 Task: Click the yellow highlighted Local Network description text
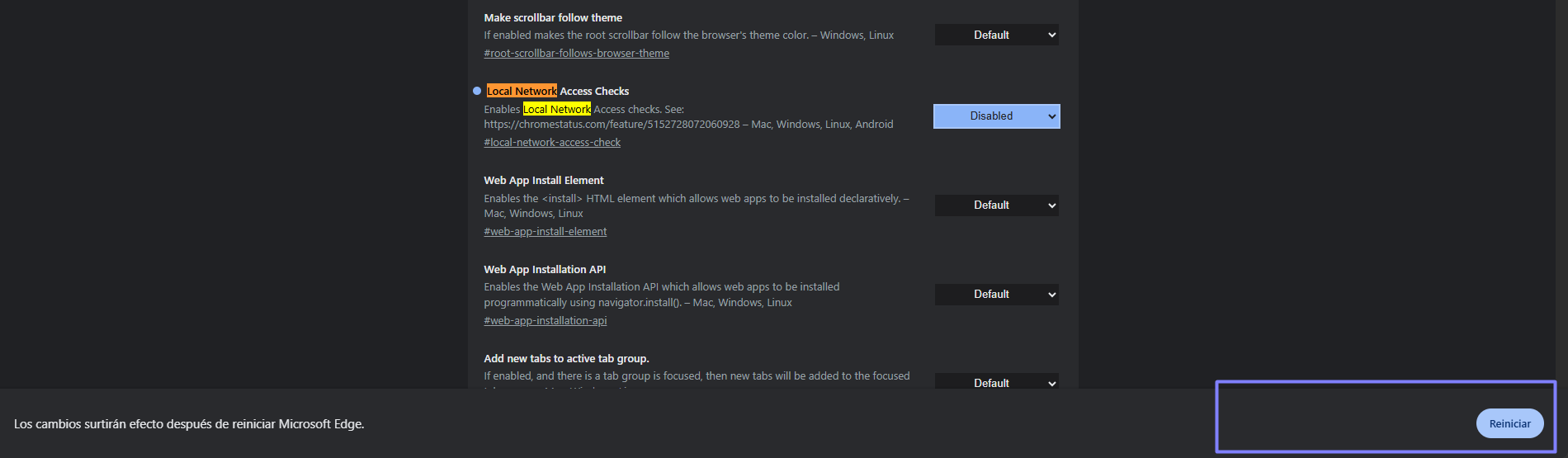click(x=557, y=110)
